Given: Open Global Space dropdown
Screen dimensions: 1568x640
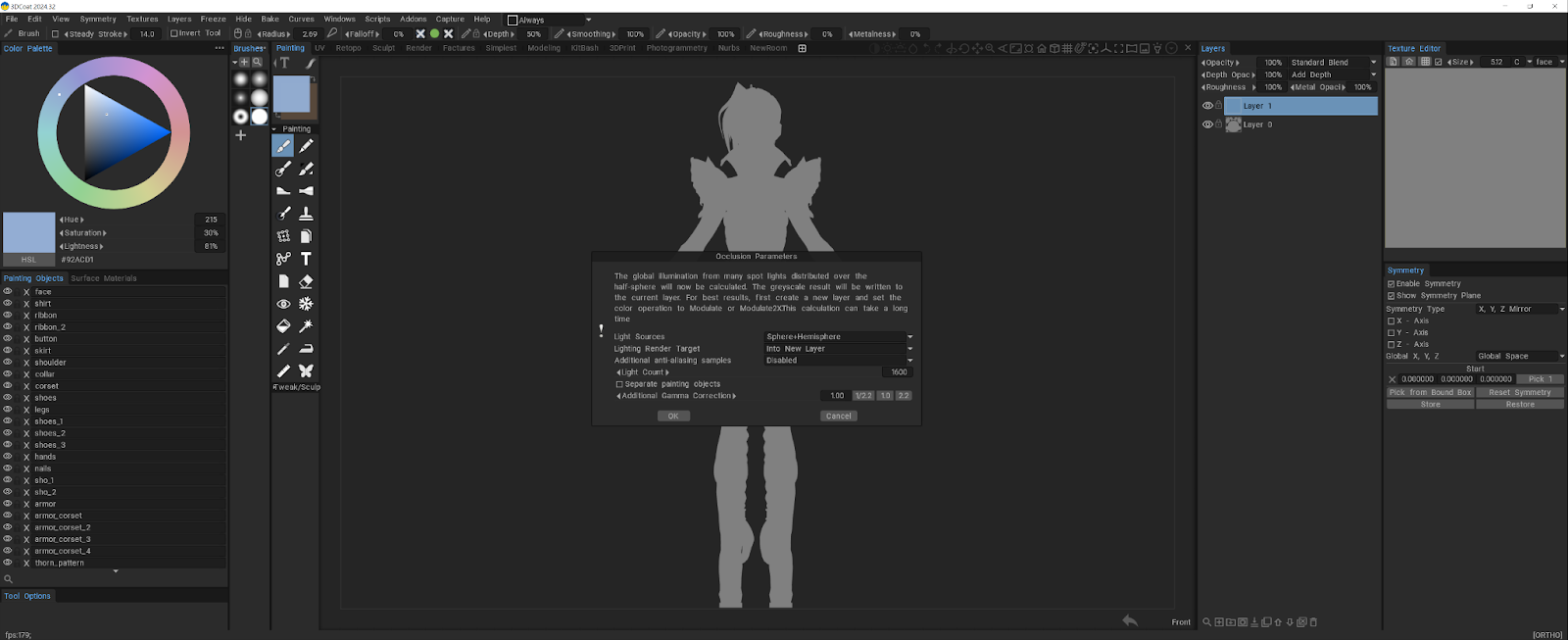Looking at the screenshot, I should tap(1521, 356).
